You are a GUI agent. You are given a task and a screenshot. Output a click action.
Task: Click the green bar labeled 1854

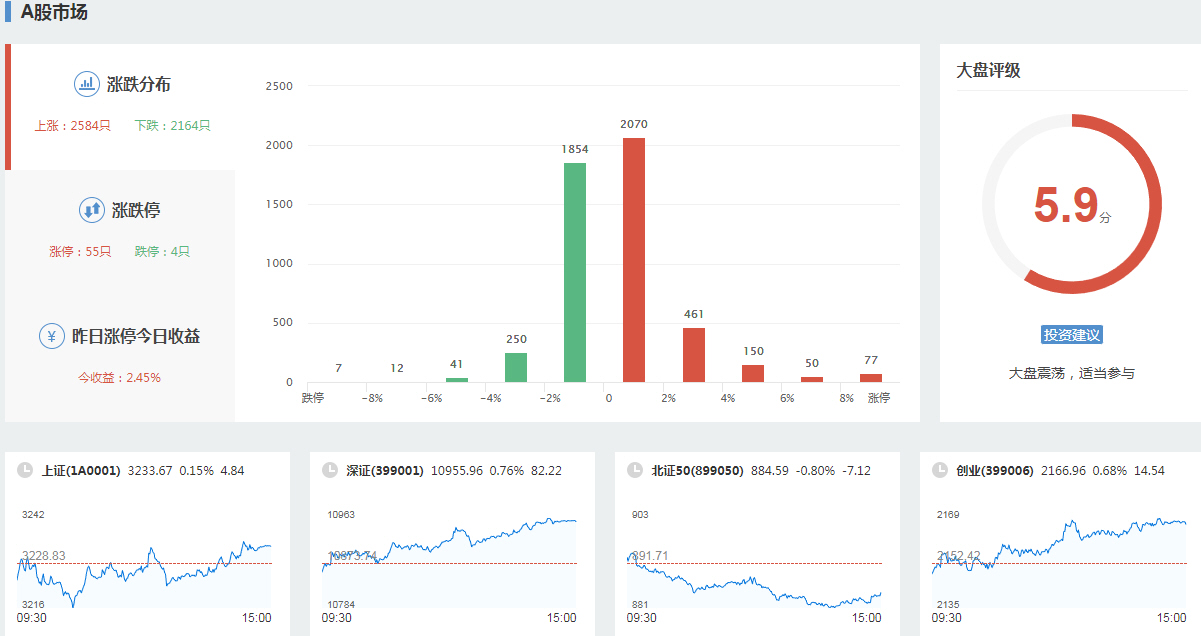(x=575, y=272)
